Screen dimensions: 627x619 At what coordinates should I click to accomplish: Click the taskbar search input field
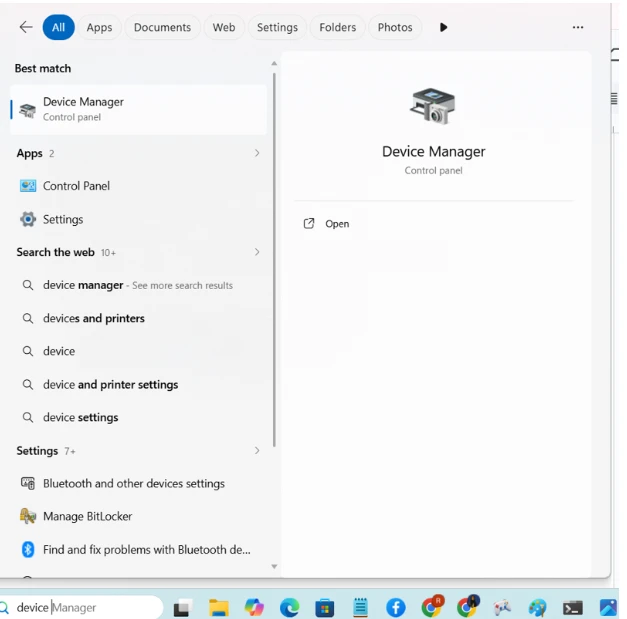82,607
